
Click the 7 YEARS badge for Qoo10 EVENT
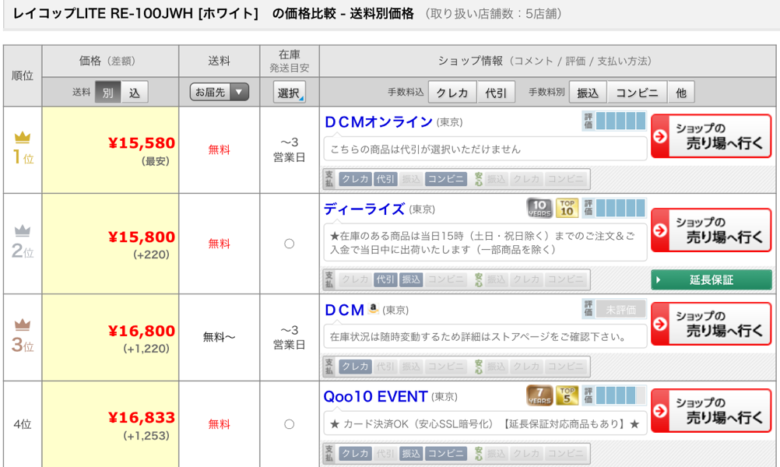click(x=540, y=395)
